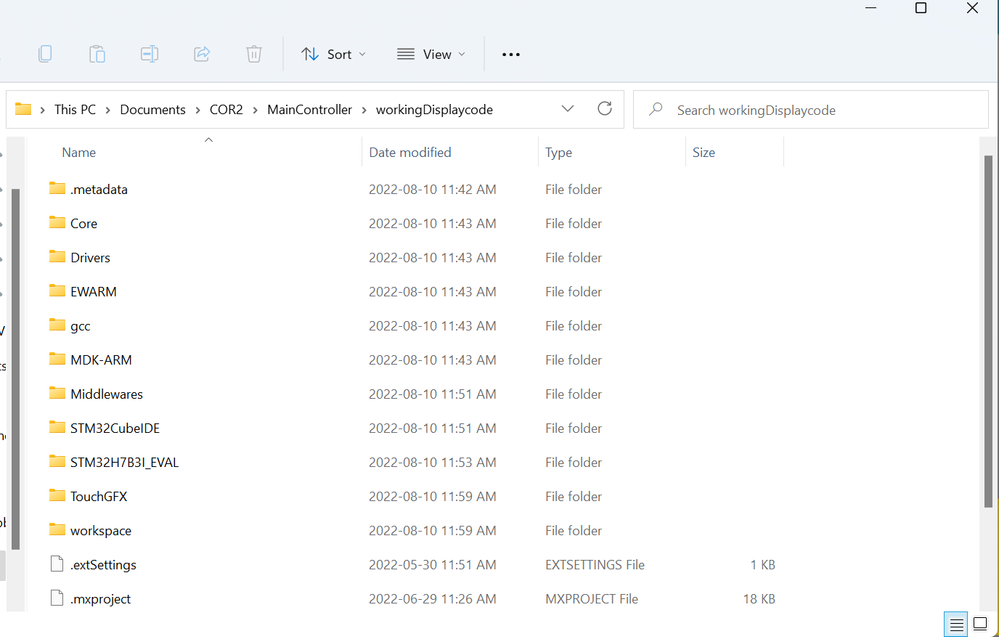Click the EWARM folder name

pos(93,292)
